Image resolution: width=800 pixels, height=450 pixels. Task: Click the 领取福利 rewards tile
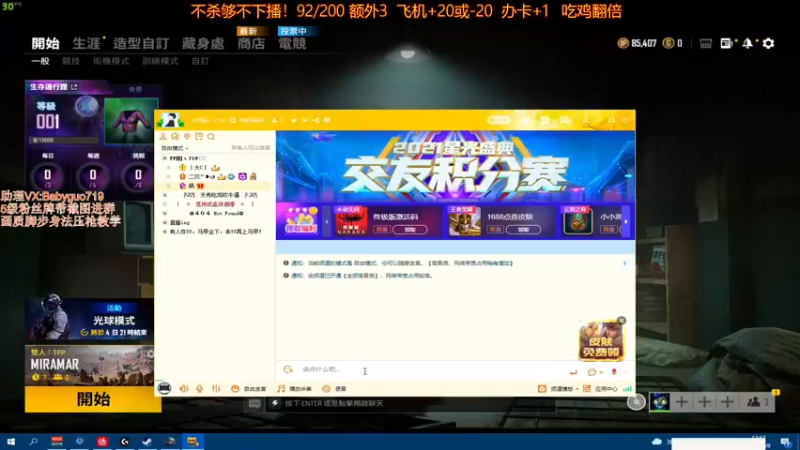coord(301,221)
